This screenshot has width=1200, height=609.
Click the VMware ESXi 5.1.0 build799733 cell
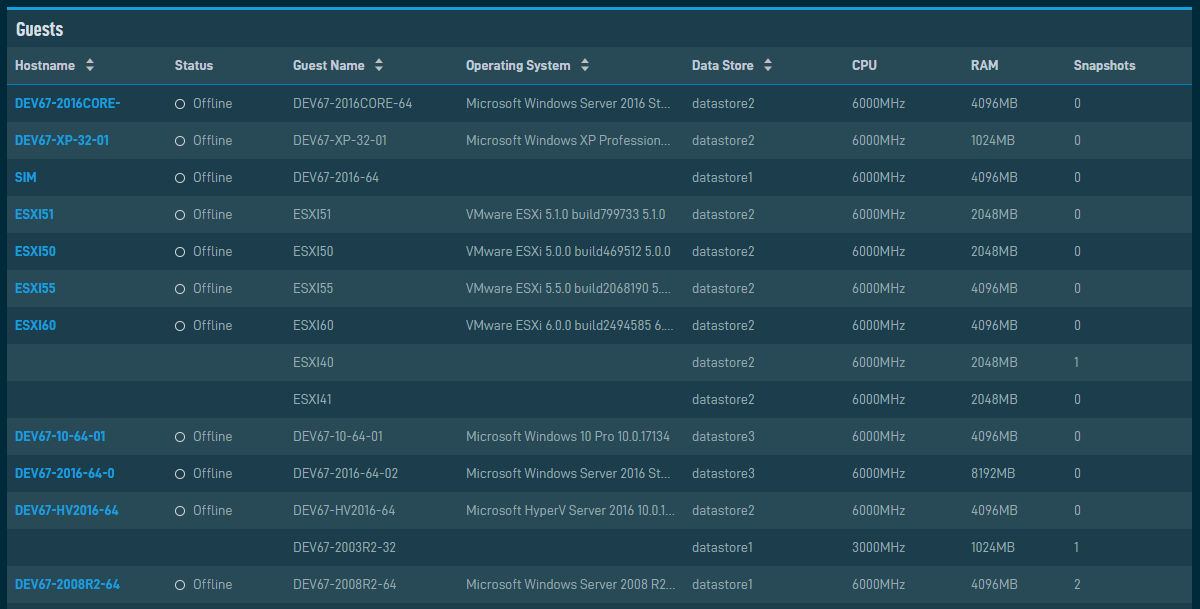[x=565, y=214]
